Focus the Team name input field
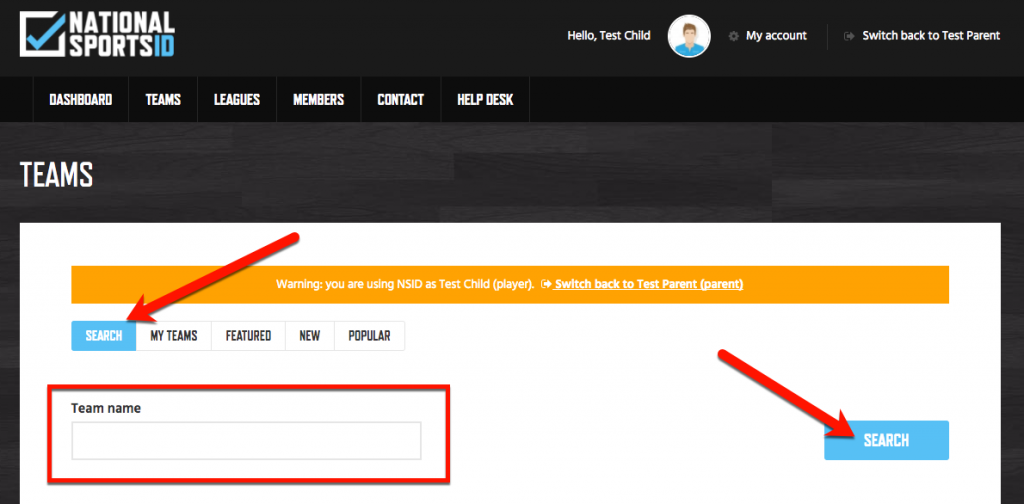This screenshot has width=1024, height=504. 246,441
